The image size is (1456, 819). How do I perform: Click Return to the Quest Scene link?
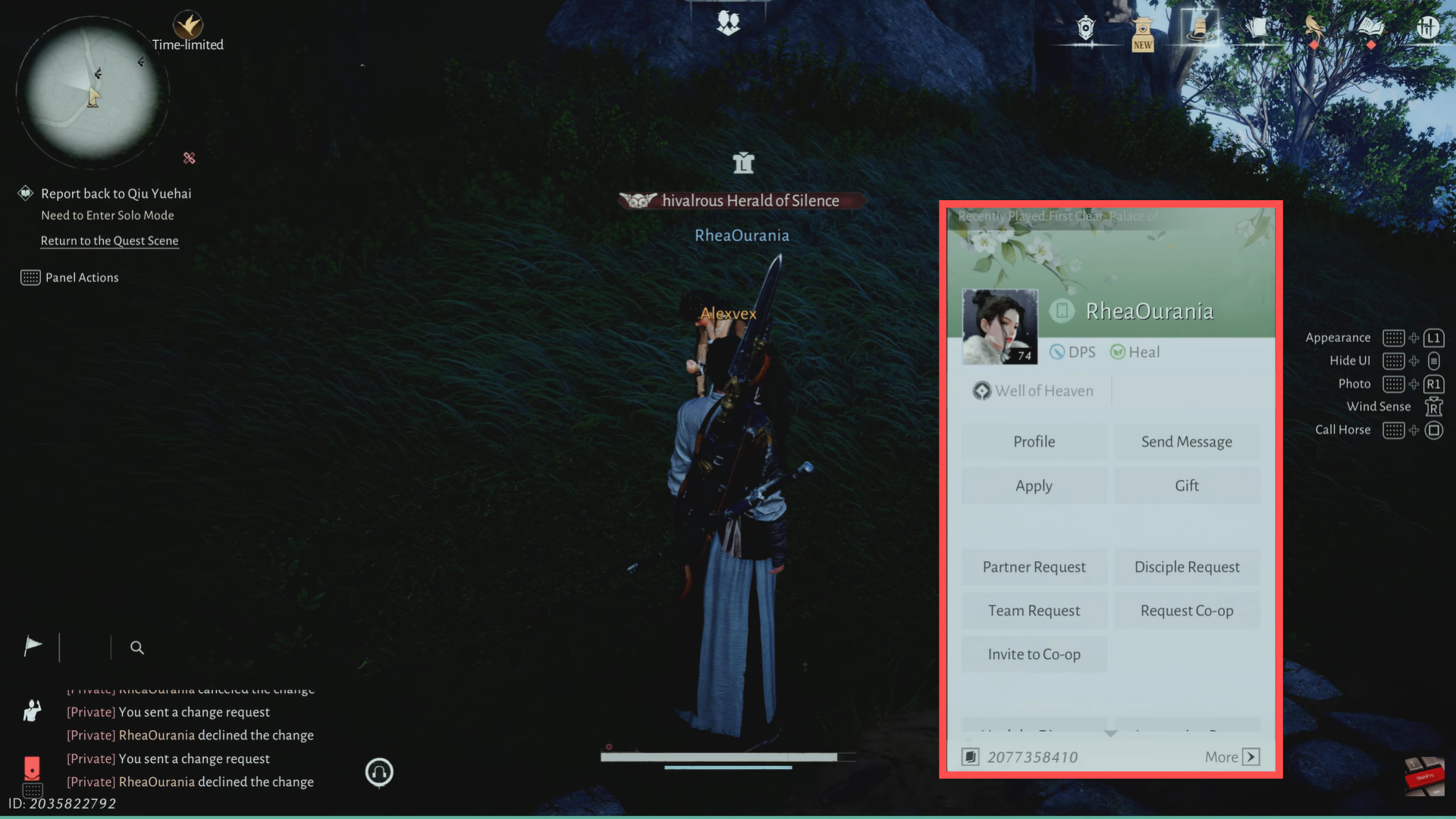coord(109,240)
